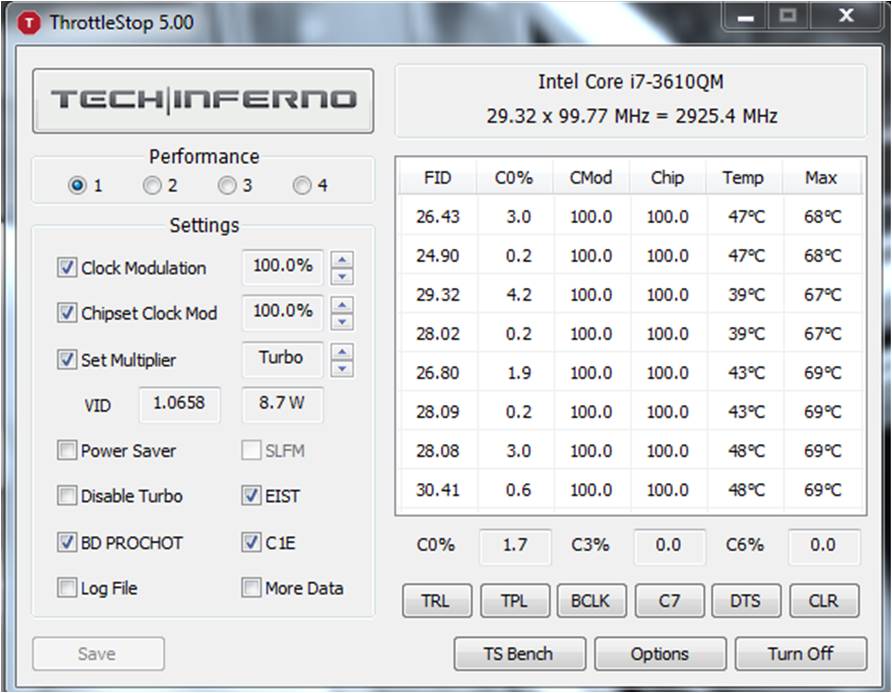Decrease Clock Modulation with down arrow
The width and height of the screenshot is (892, 693).
pyautogui.click(x=342, y=277)
